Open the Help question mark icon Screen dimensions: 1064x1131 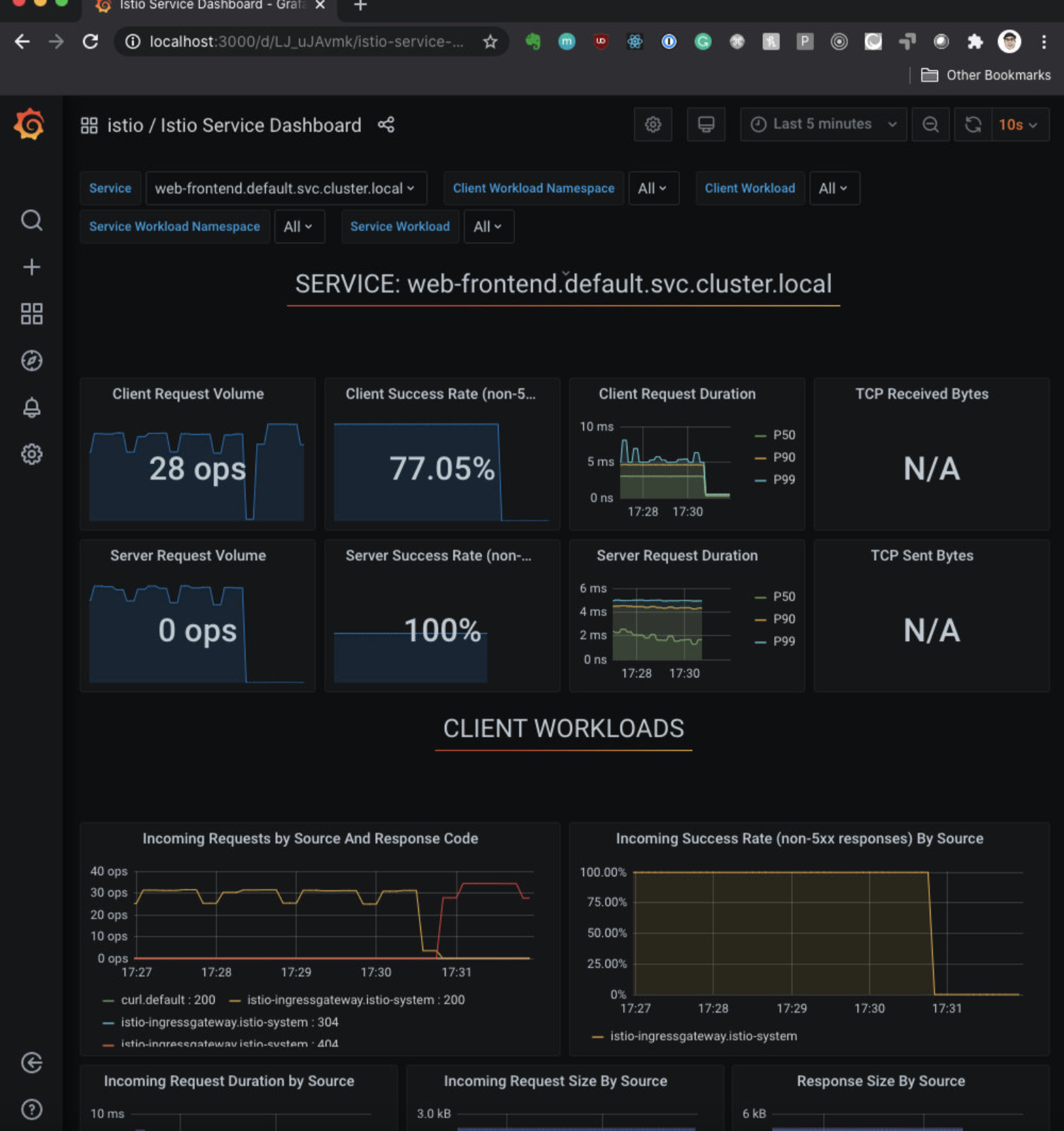coord(31,1109)
